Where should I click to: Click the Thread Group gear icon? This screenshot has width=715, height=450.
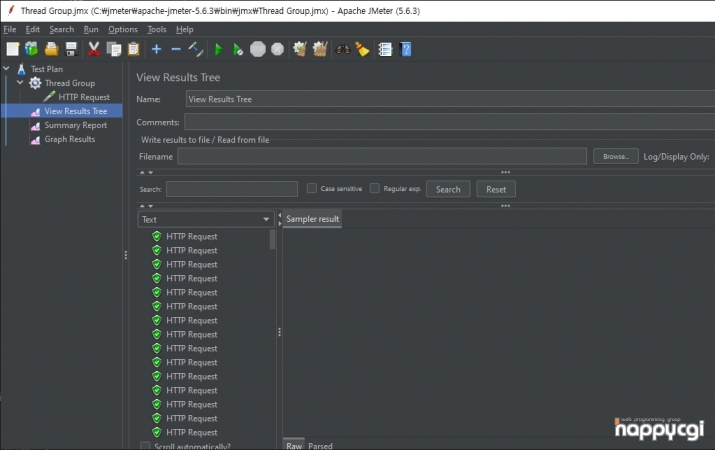pyautogui.click(x=35, y=83)
